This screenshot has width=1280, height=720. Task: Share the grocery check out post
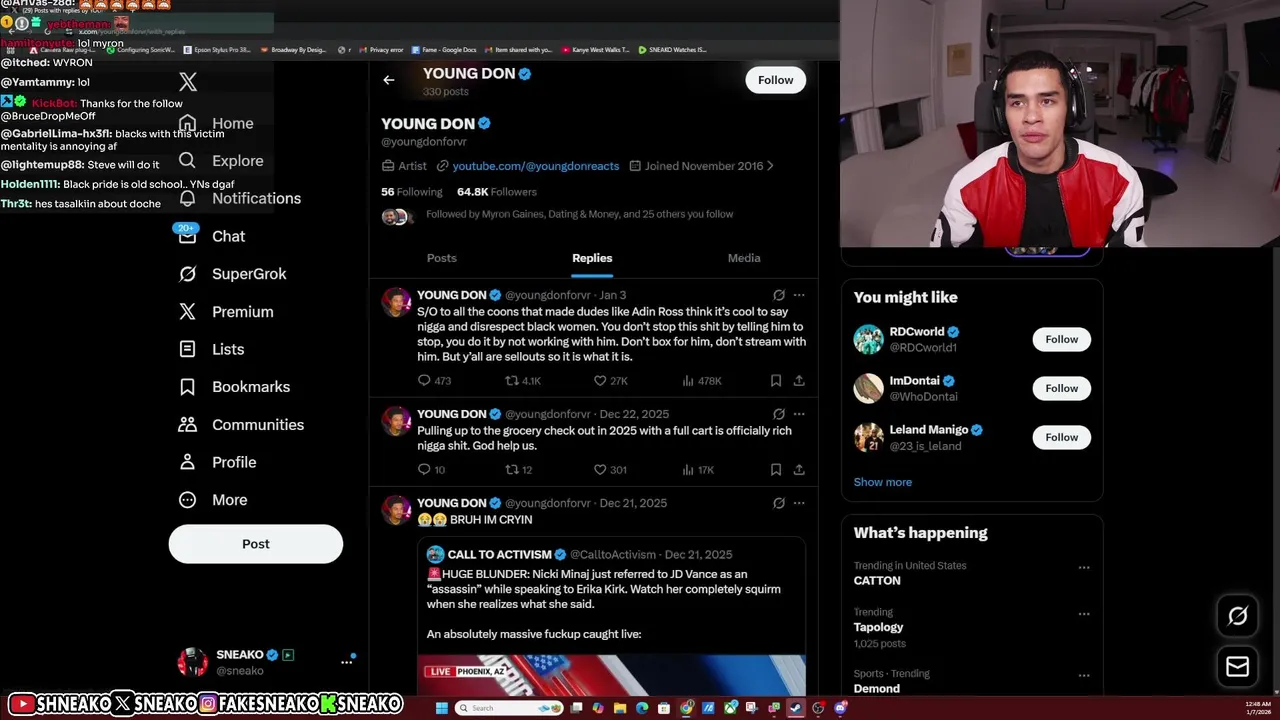click(799, 469)
